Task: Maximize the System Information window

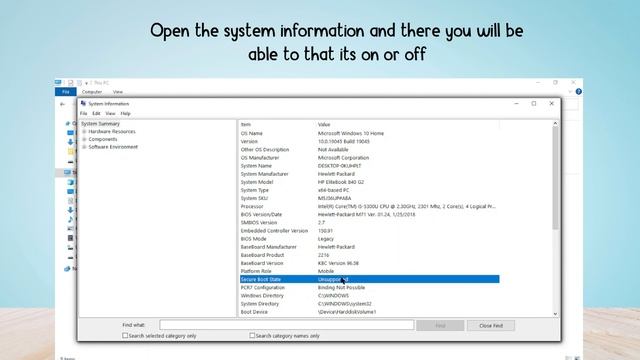Action: pos(534,104)
